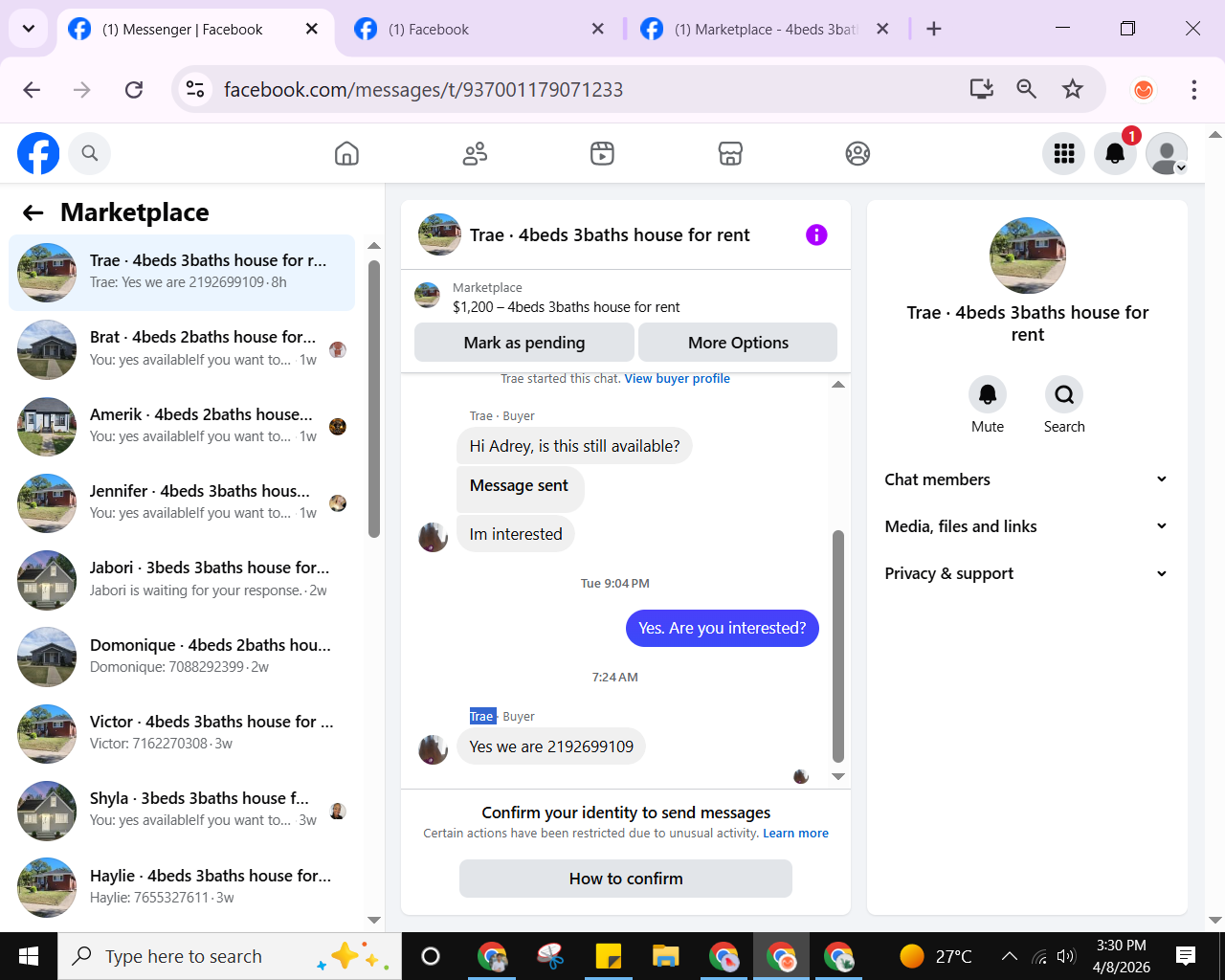Go to the Home feed icon
The width and height of the screenshot is (1225, 980).
pyautogui.click(x=346, y=153)
